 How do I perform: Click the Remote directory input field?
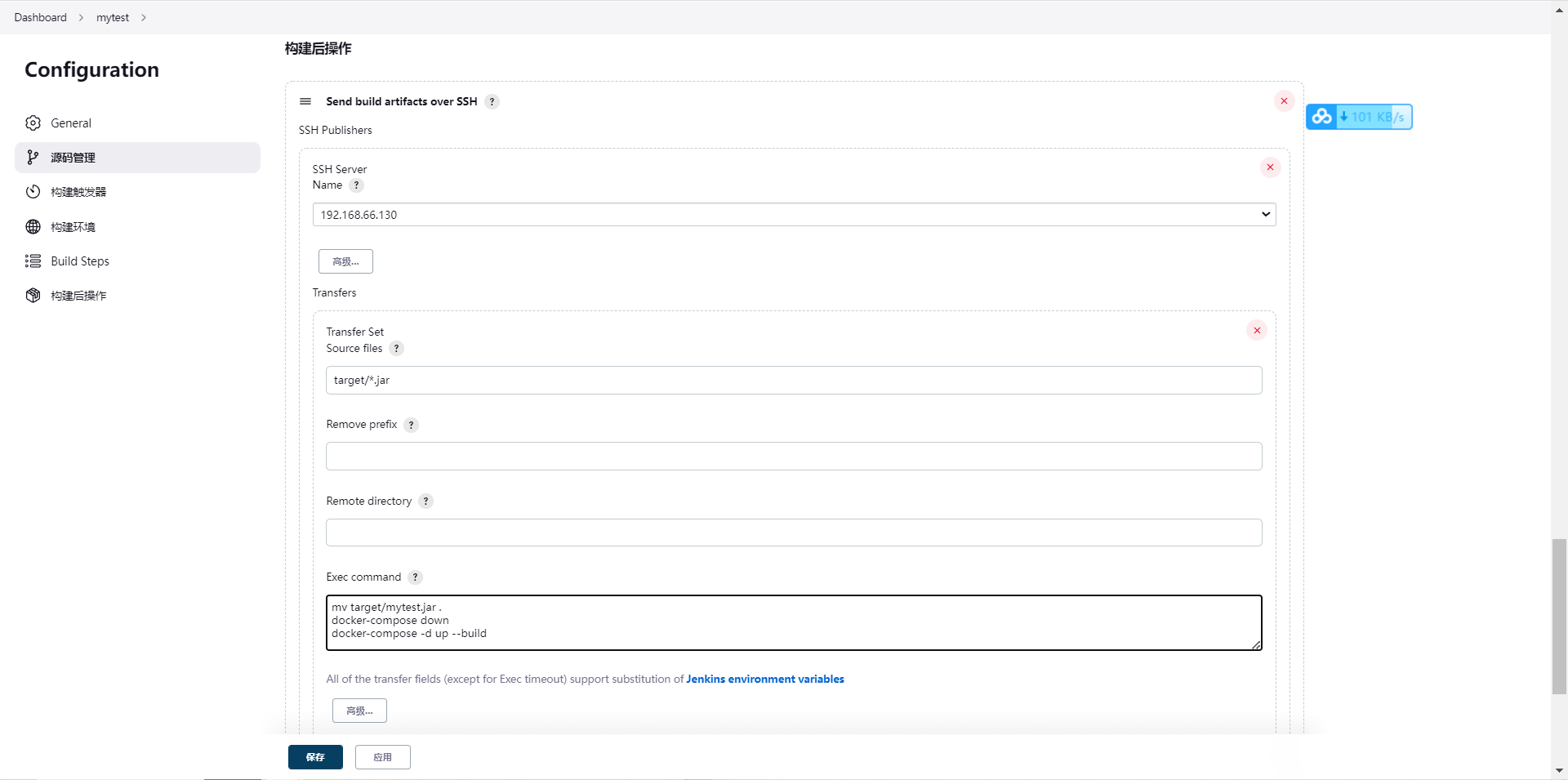(794, 533)
